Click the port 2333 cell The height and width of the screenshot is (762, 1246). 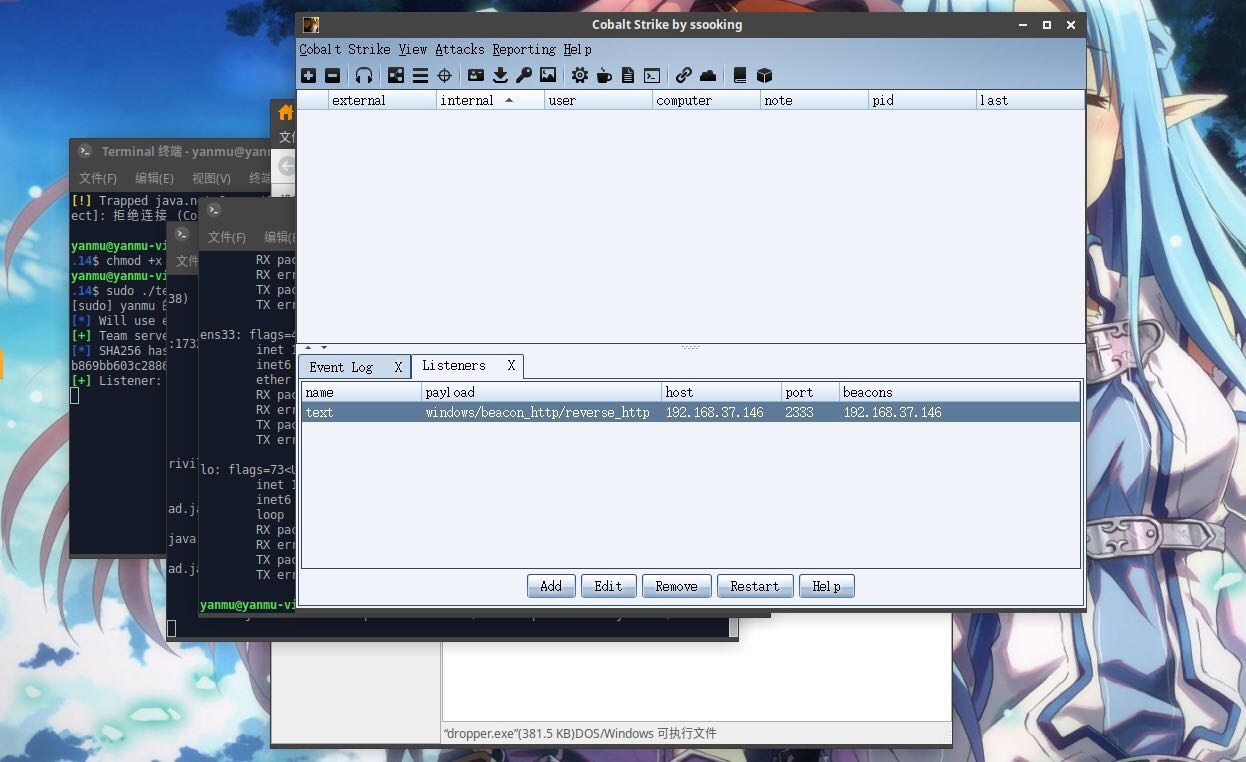[x=810, y=412]
